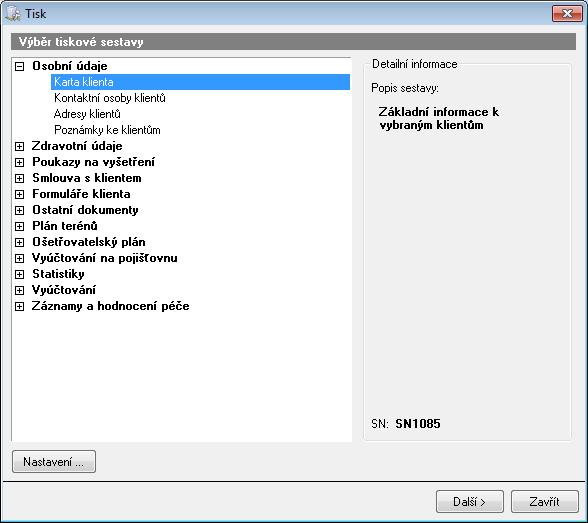
Task: Expand the Formuláře klienta node
Action: (20, 195)
